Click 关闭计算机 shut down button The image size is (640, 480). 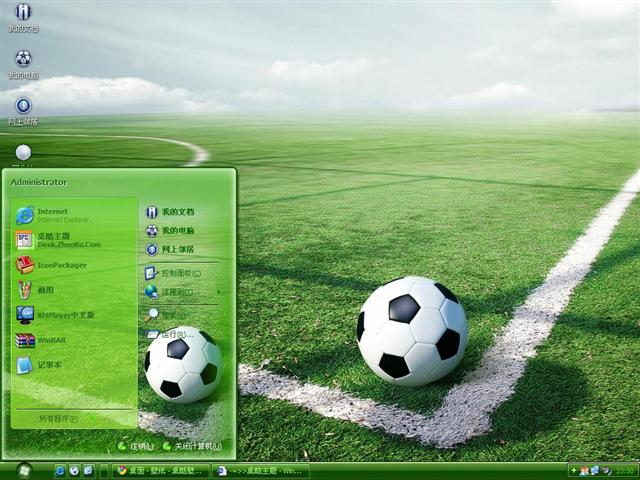point(192,447)
